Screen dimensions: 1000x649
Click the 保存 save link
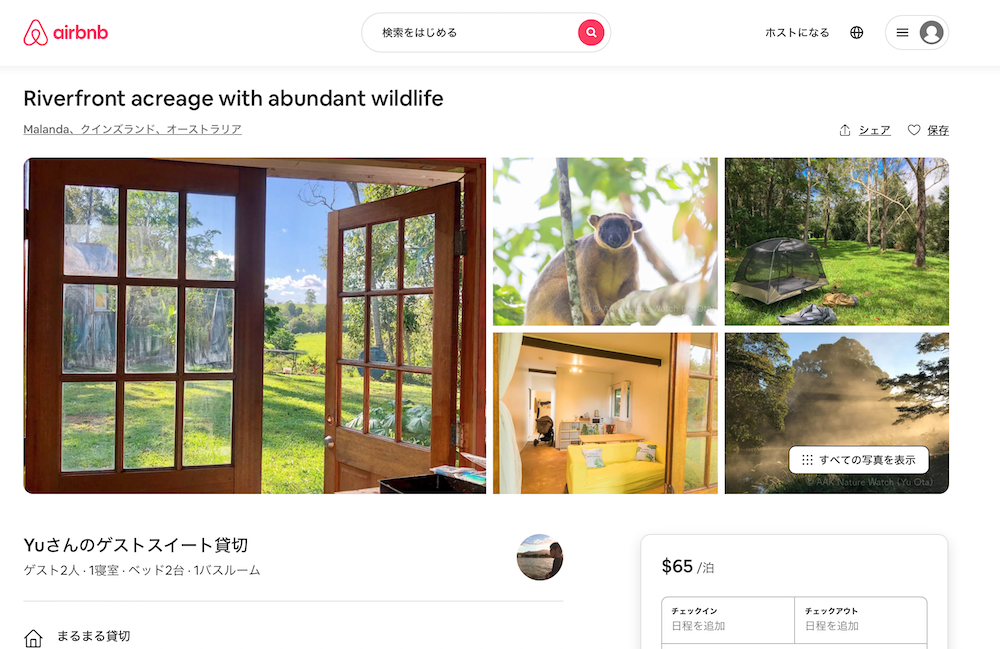click(938, 130)
